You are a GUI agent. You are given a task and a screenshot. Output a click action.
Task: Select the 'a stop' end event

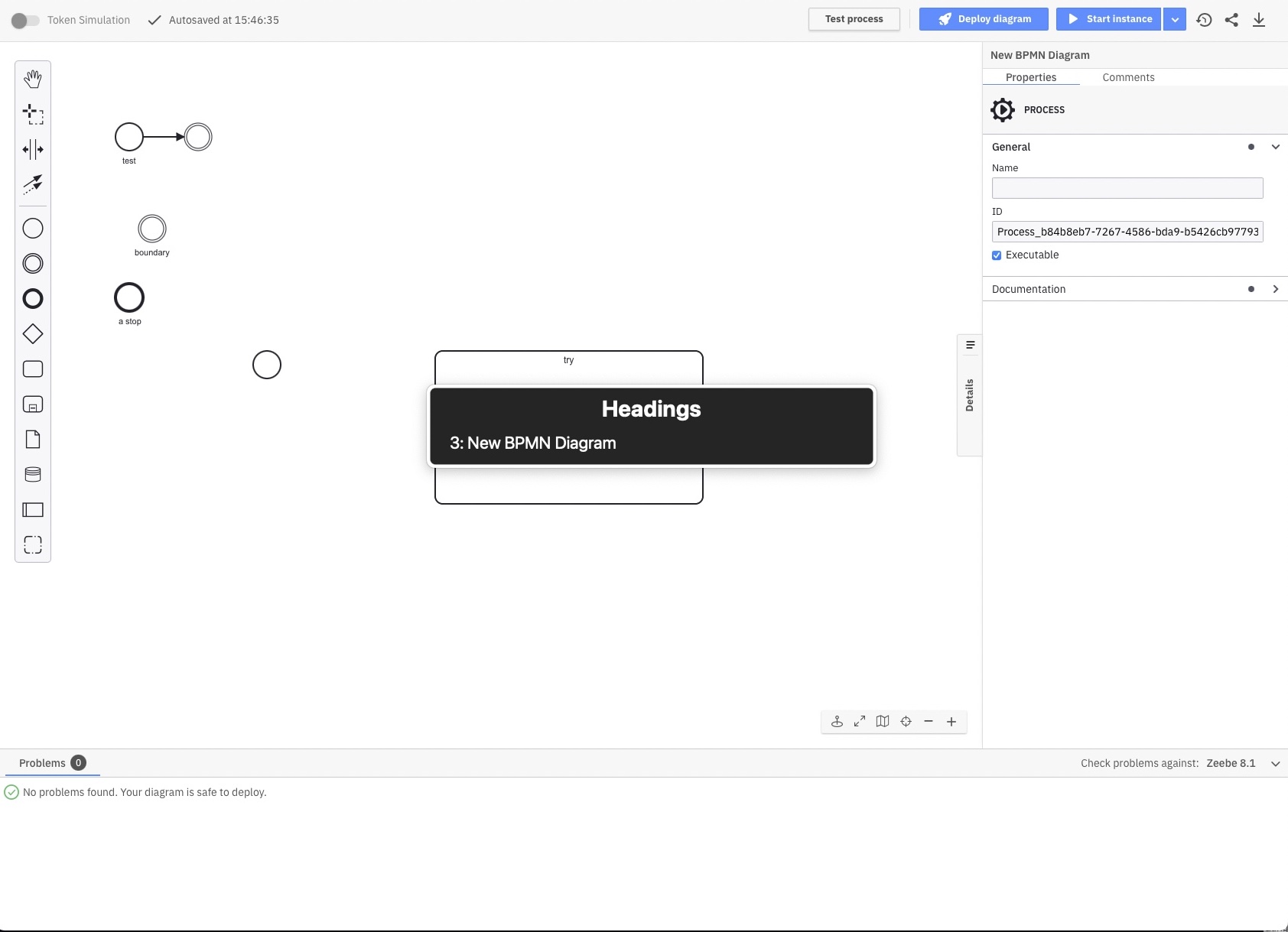click(129, 298)
